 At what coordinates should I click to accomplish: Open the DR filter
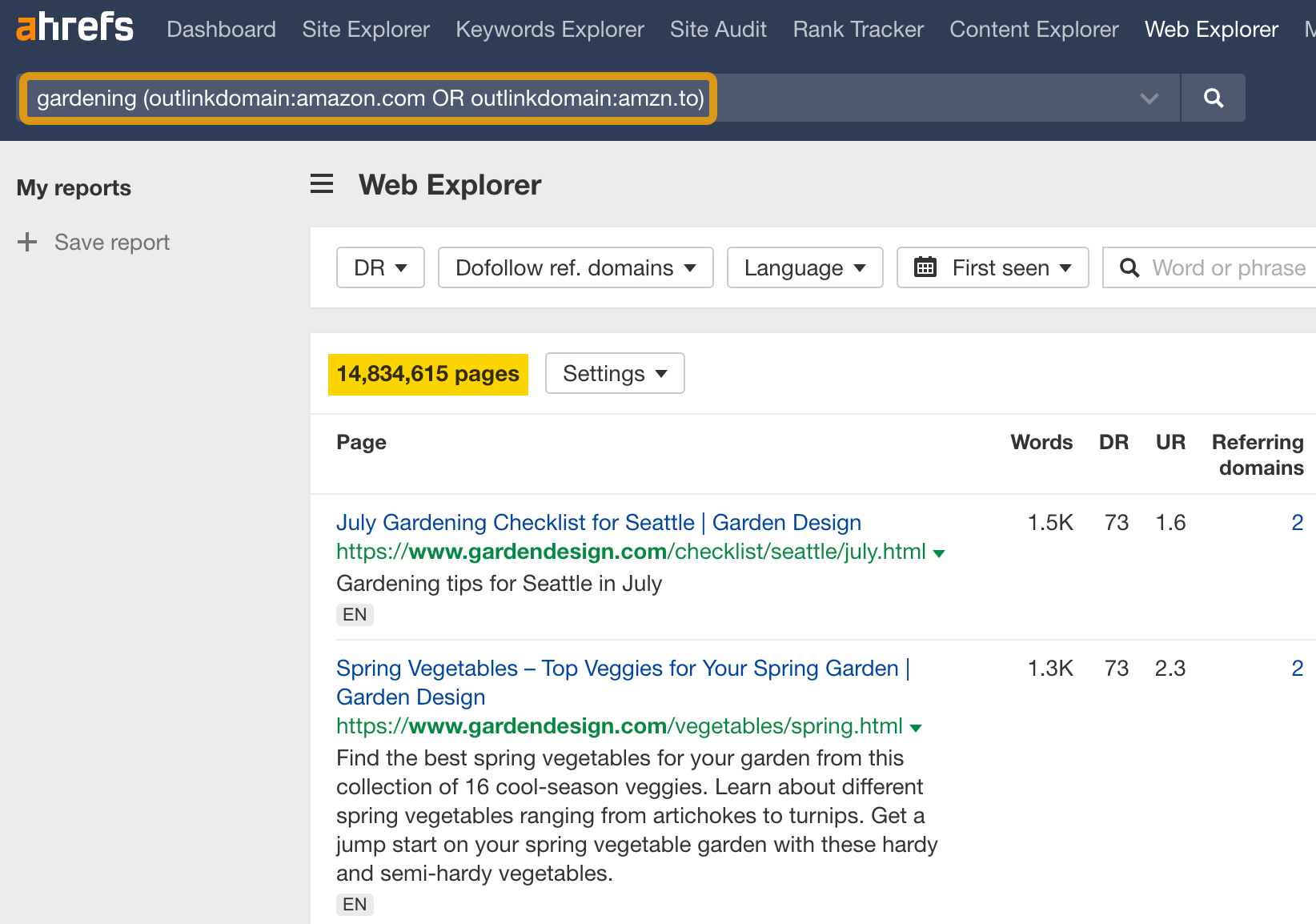pos(379,267)
